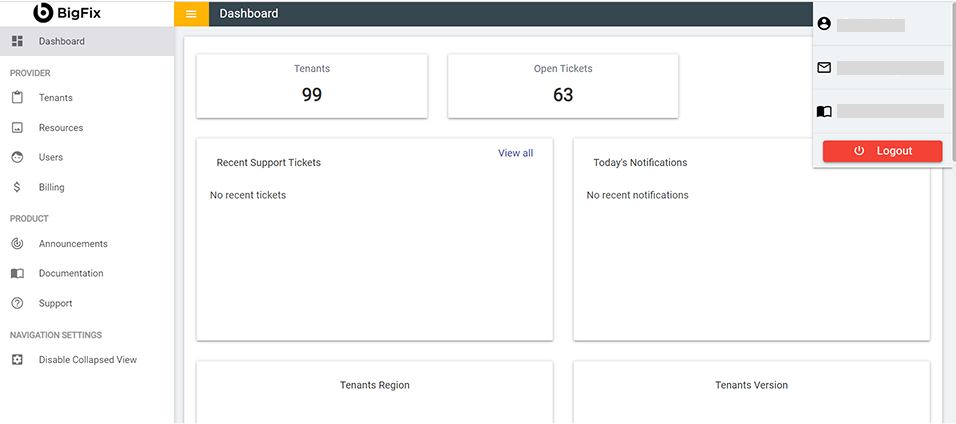Click the 'No recent tickets' text
This screenshot has width=956, height=424.
click(x=248, y=195)
